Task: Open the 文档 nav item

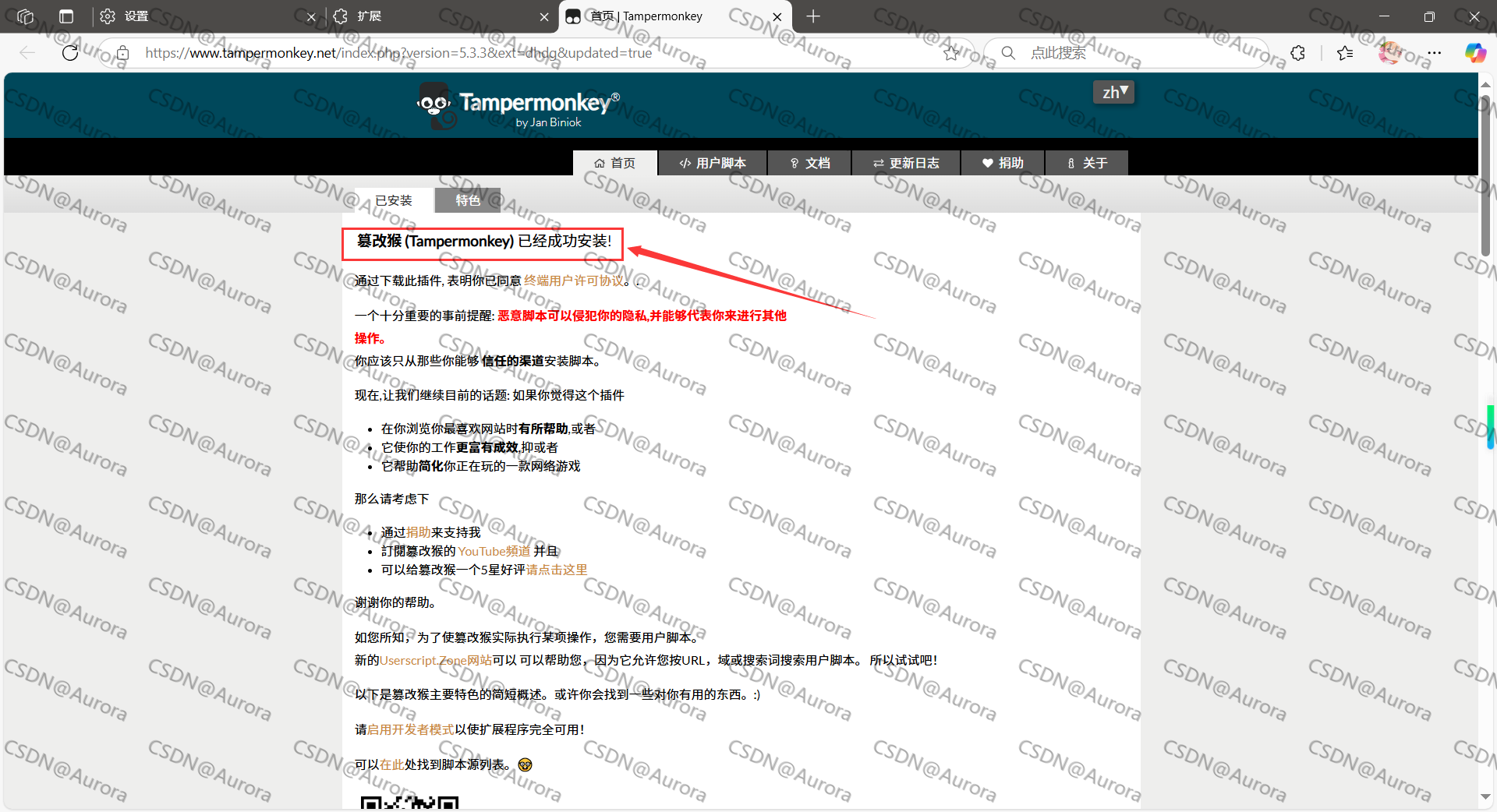Action: tap(809, 163)
